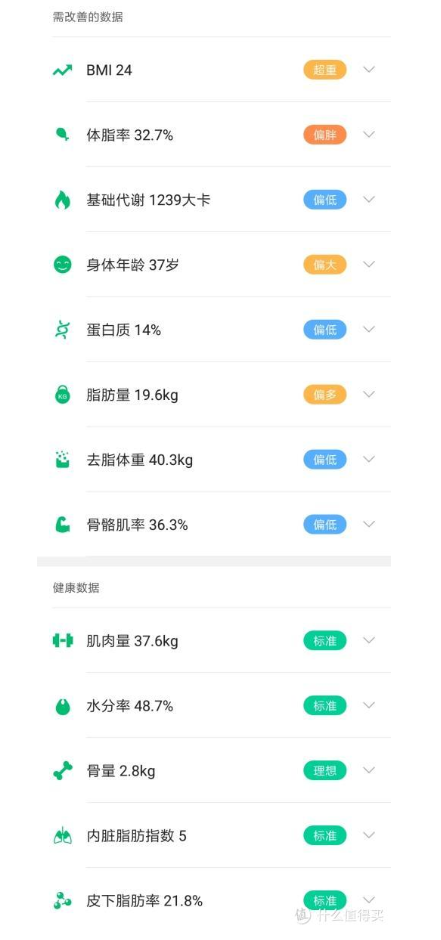This screenshot has height=940, width=441.
Task: Expand the 体脂率 32.7% details chevron
Action: [x=369, y=134]
